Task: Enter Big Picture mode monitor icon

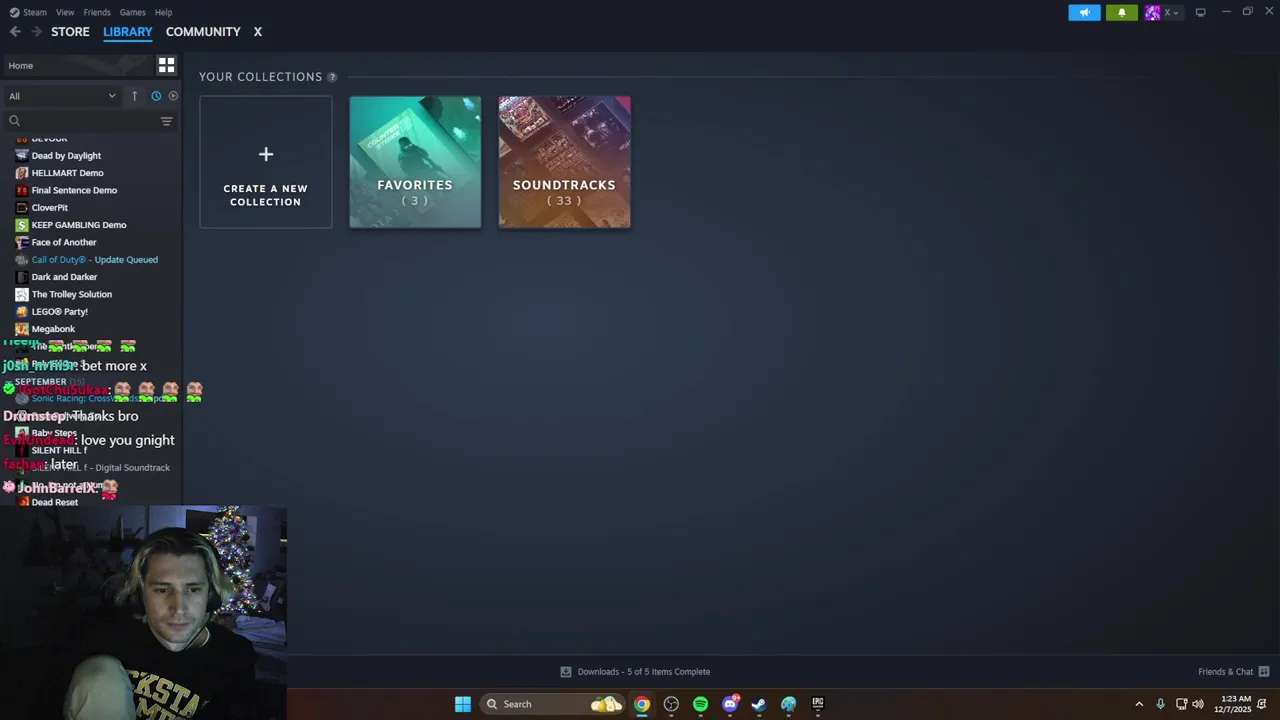Action: pos(1200,12)
